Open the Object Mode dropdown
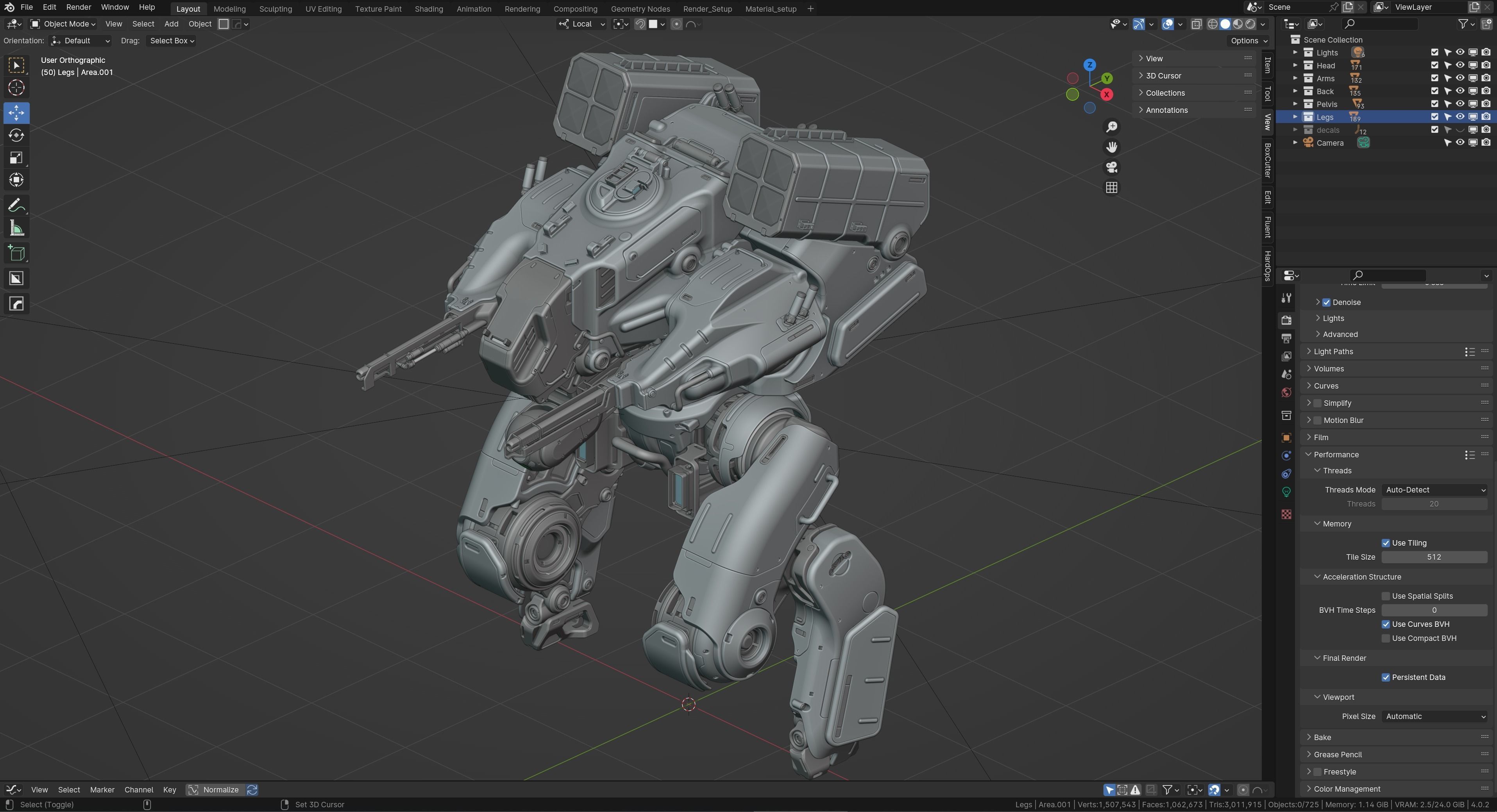 point(63,24)
